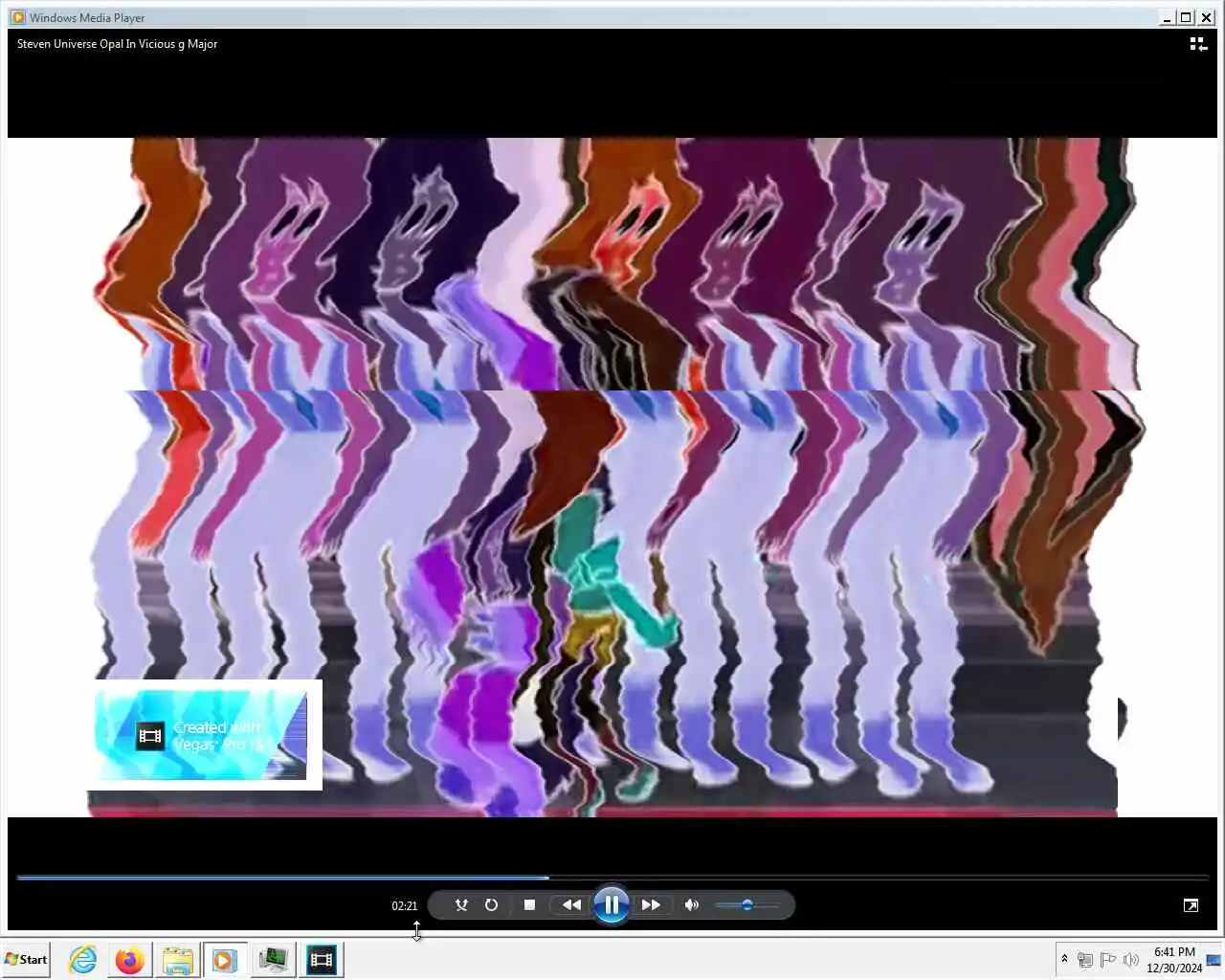Switch to Library view icon
This screenshot has width=1225, height=980.
pyautogui.click(x=1198, y=44)
